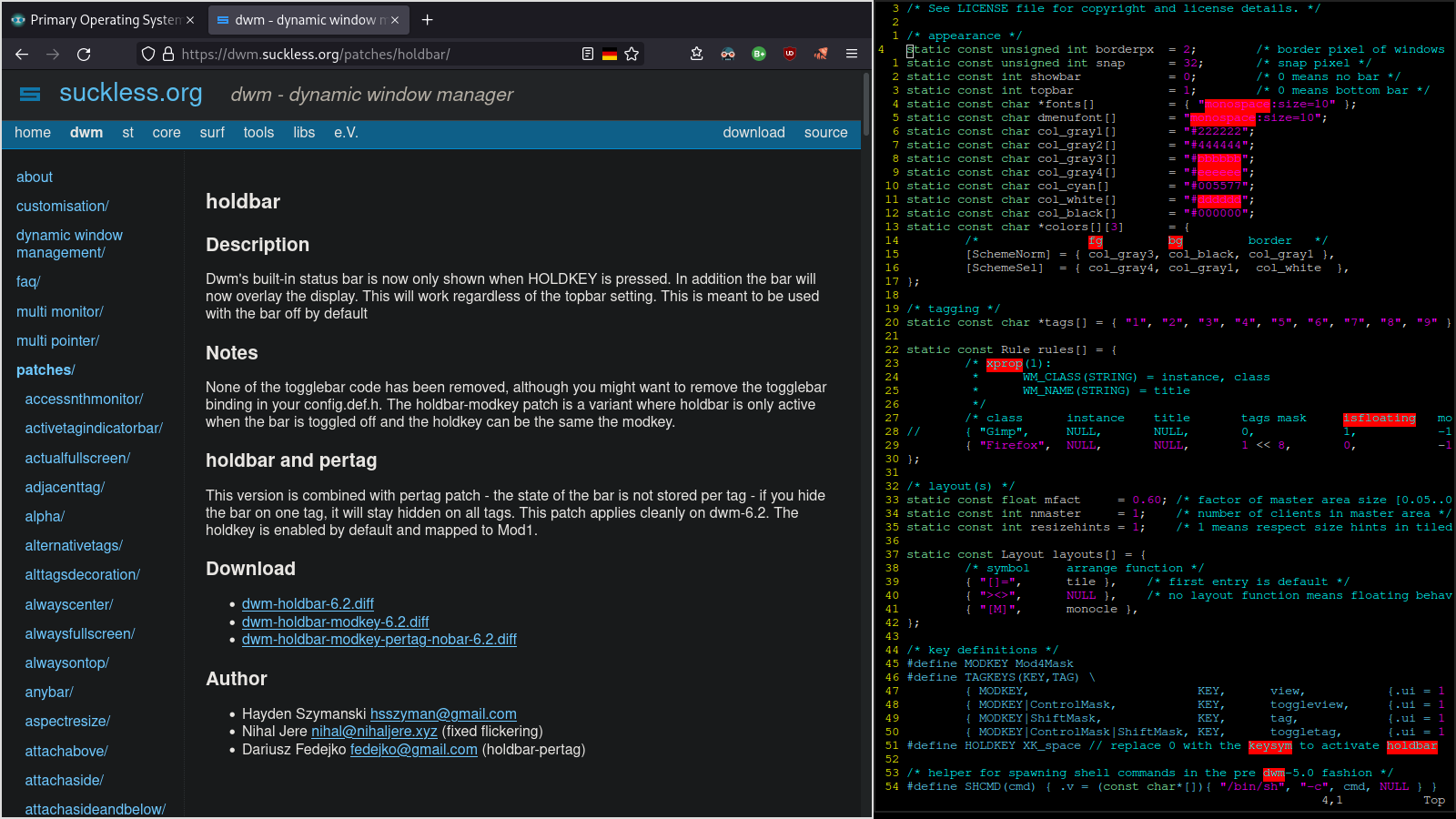The width and height of the screenshot is (1456, 819).
Task: Open aspectresize/ patch in sidebar
Action: point(67,722)
